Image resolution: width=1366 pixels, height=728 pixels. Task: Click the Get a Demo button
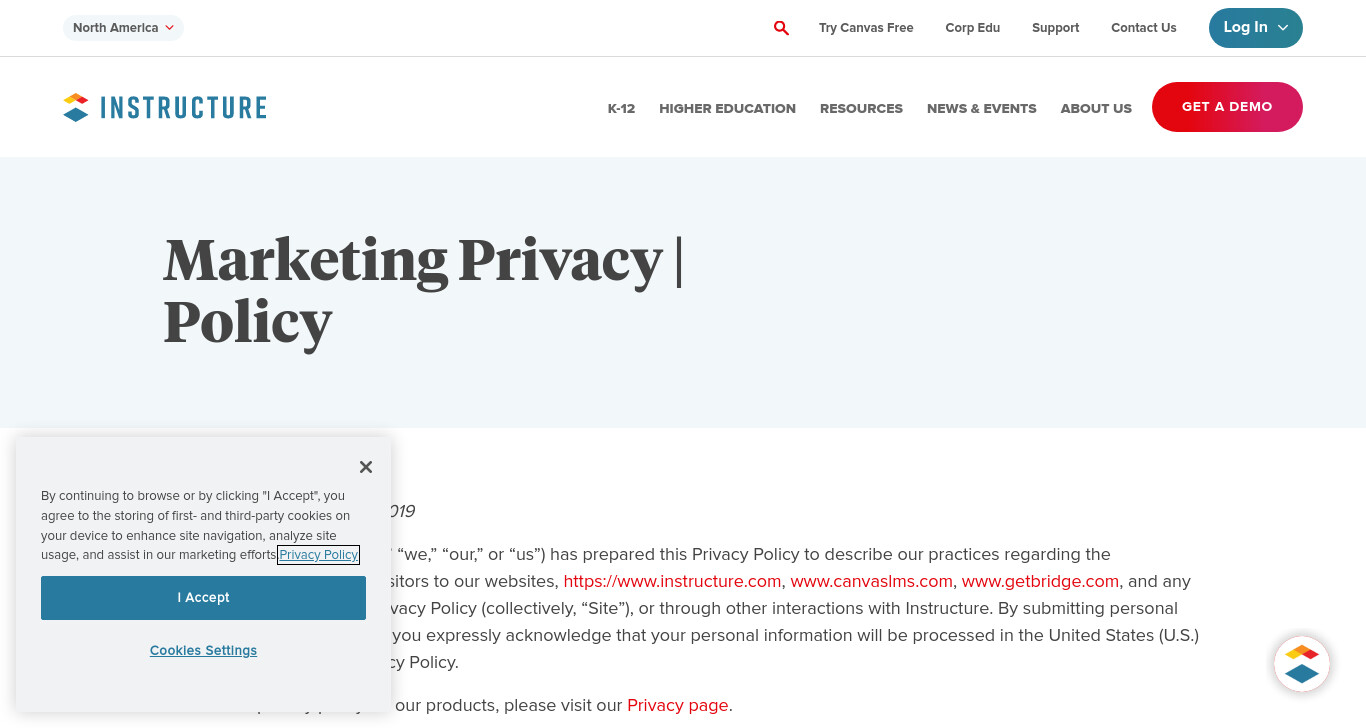[x=1227, y=107]
